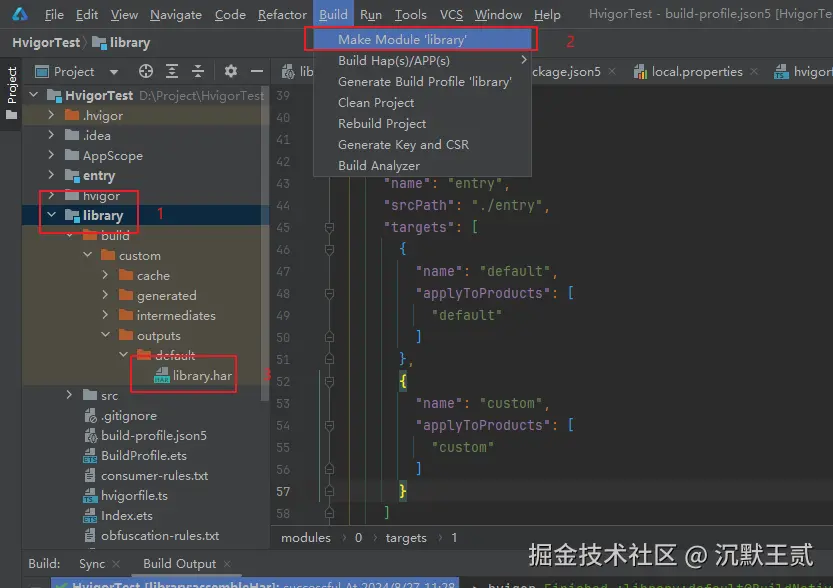
Task: Open the Window menu
Action: click(498, 15)
